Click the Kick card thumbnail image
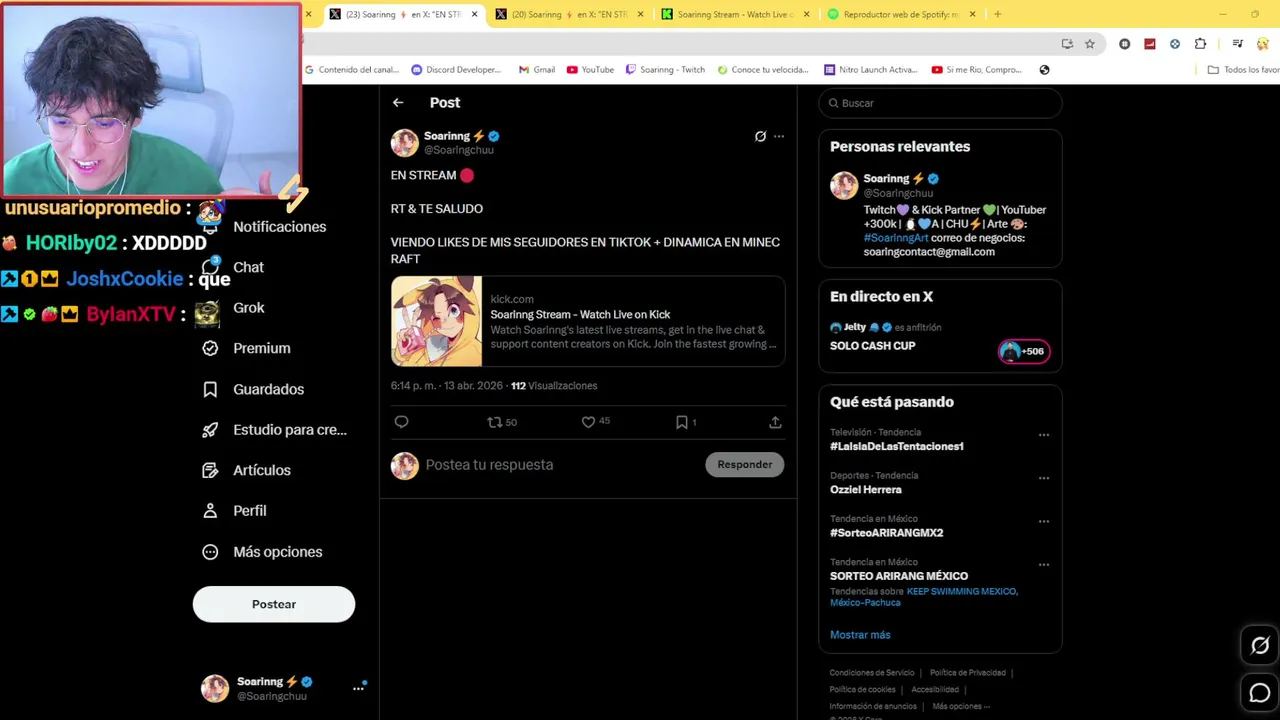Image resolution: width=1280 pixels, height=720 pixels. [x=436, y=321]
